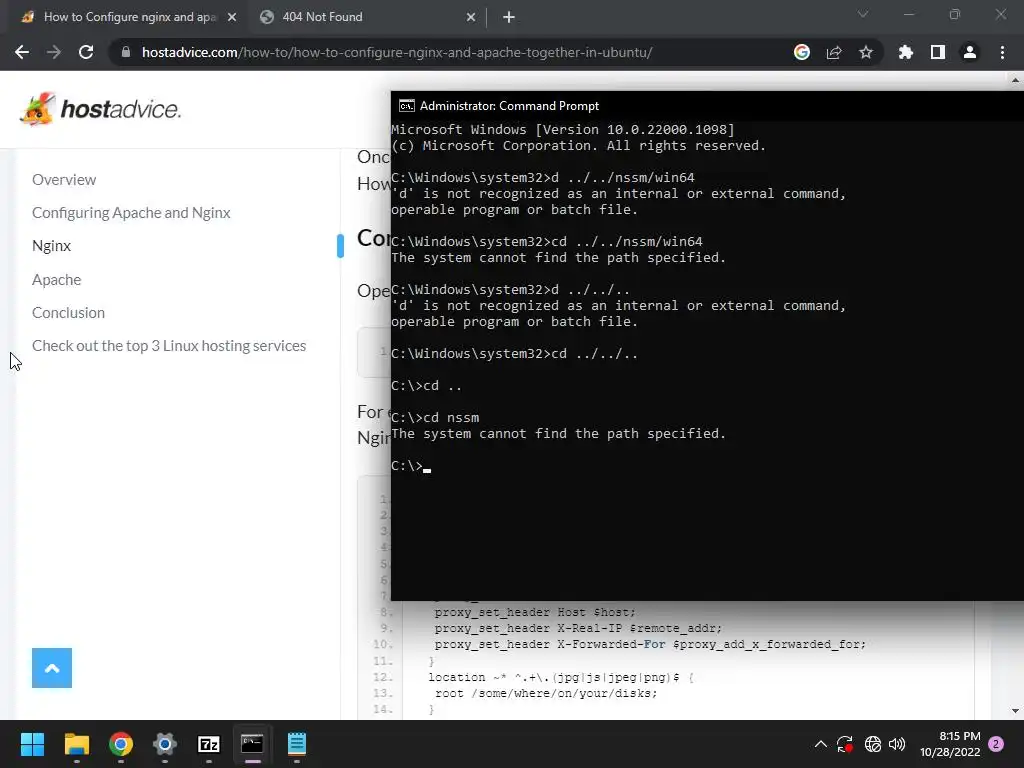Open the Chrome extensions puzzle icon

(x=905, y=52)
